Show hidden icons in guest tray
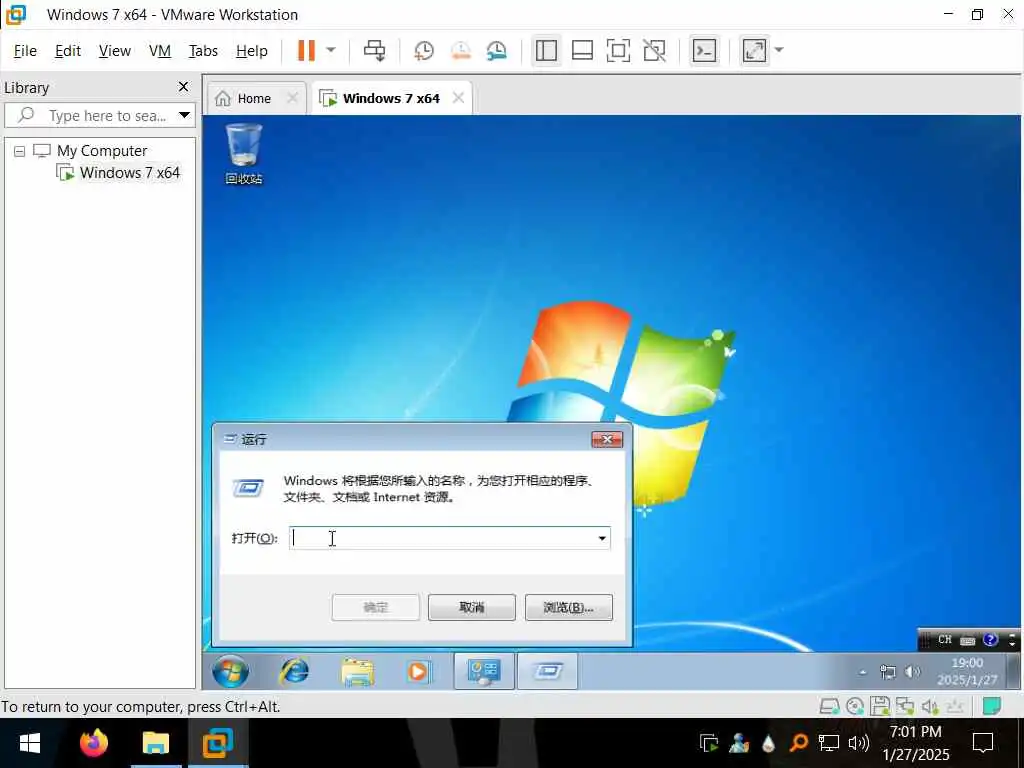The height and width of the screenshot is (768, 1024). (x=863, y=672)
